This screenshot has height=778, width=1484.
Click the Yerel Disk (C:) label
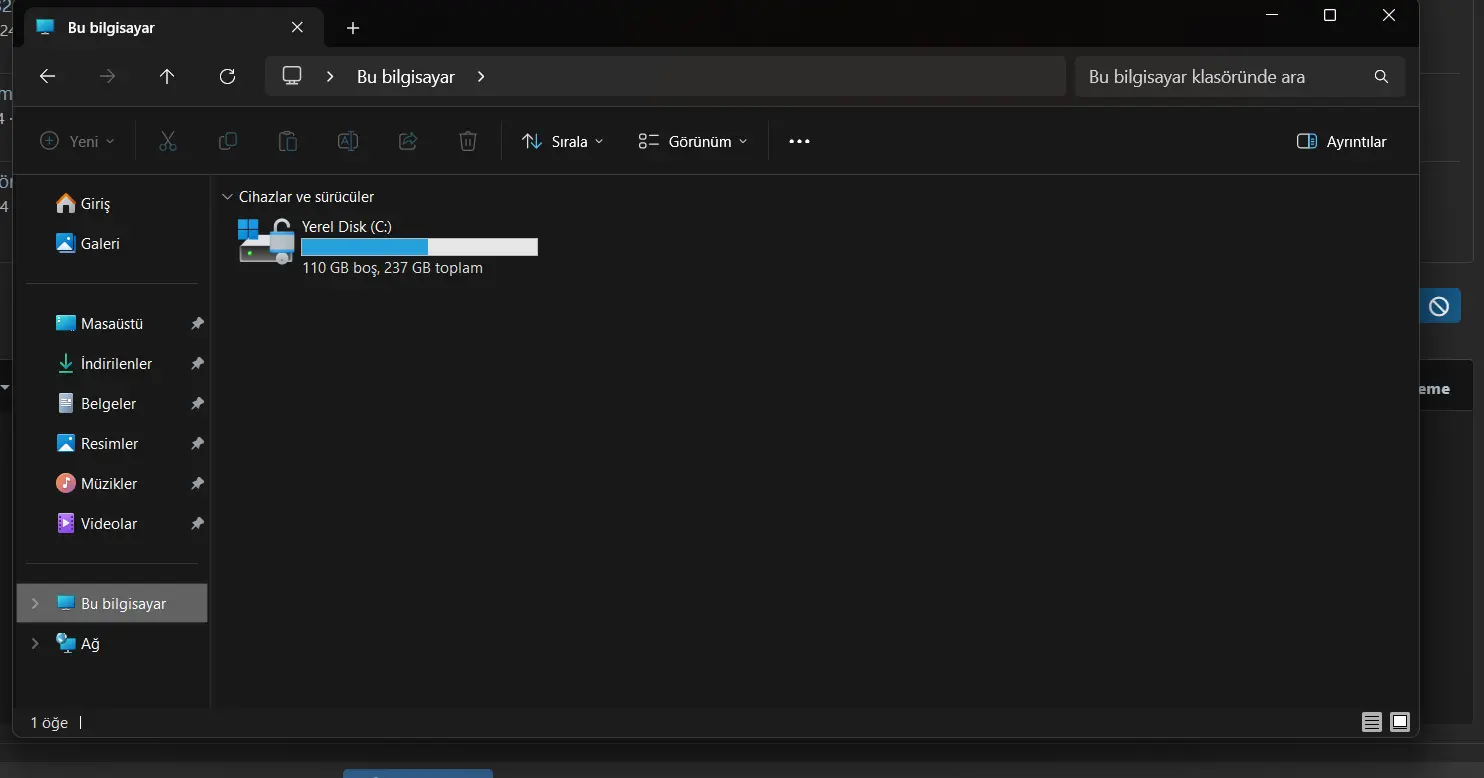pyautogui.click(x=347, y=227)
